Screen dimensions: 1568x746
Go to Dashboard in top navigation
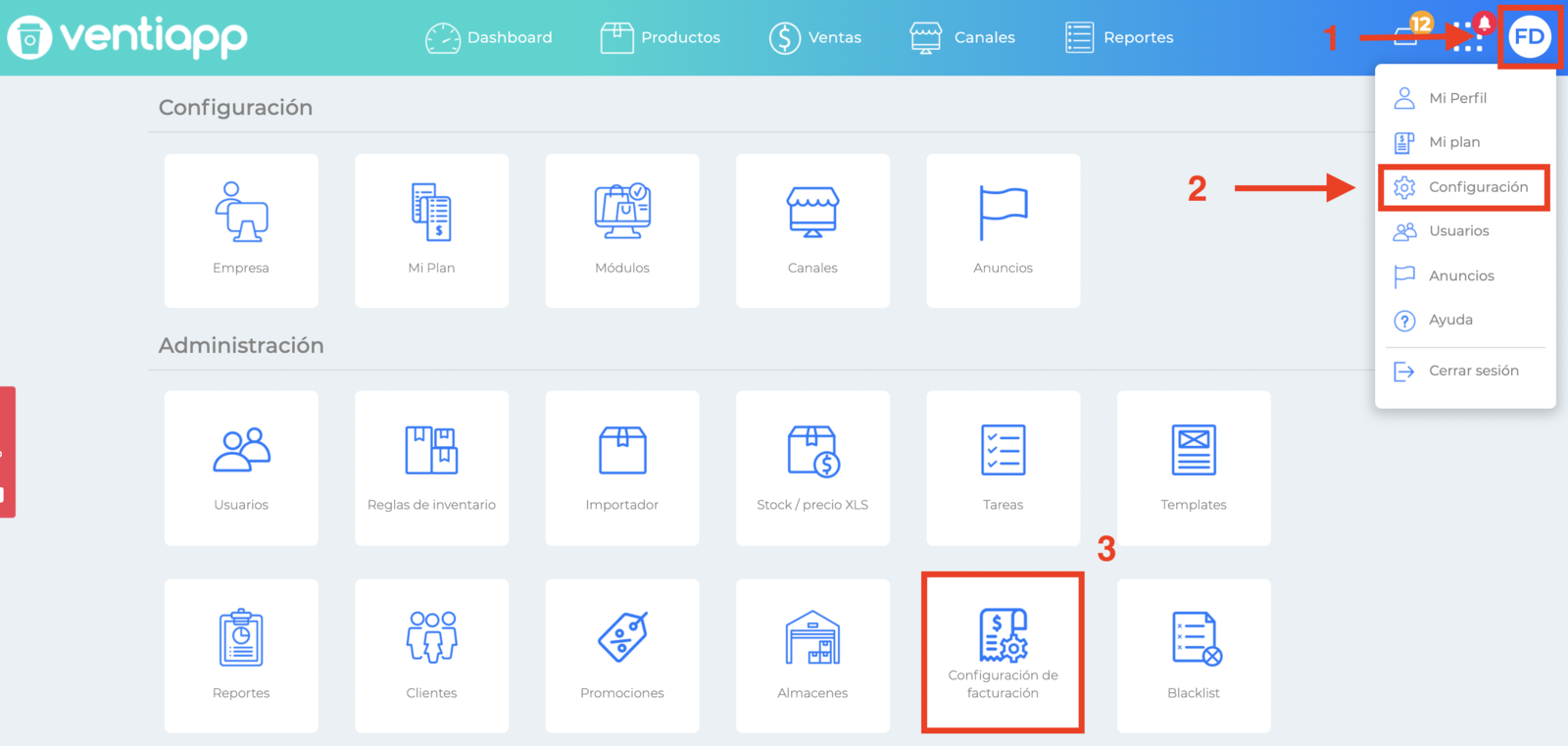pyautogui.click(x=489, y=37)
